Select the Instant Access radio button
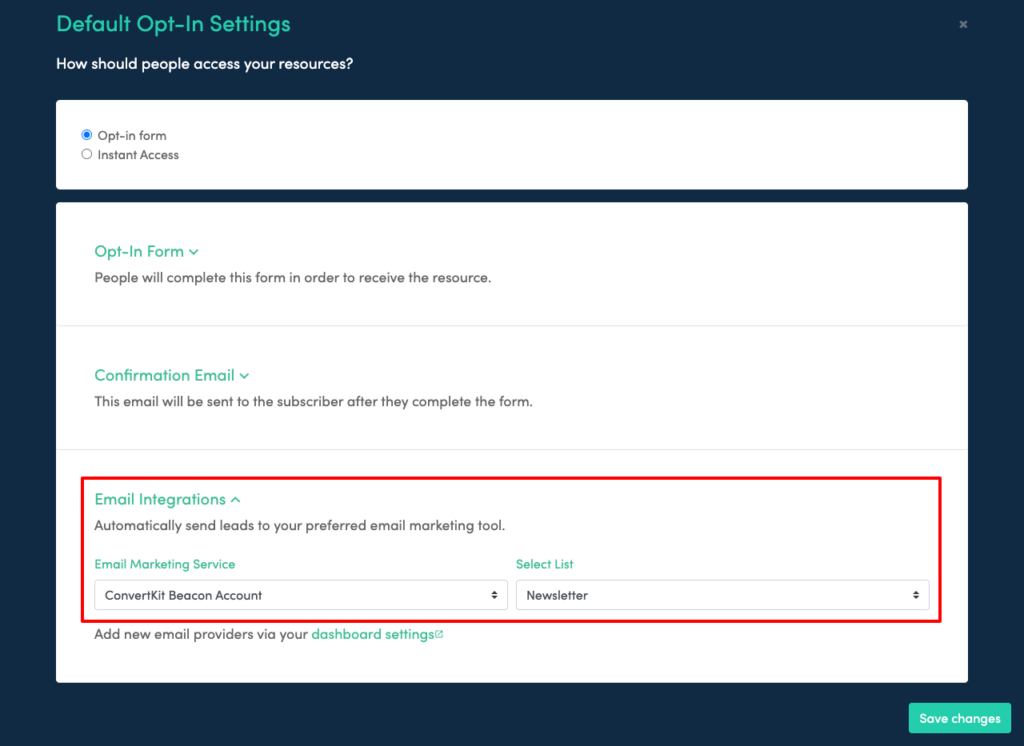 pyautogui.click(x=86, y=155)
